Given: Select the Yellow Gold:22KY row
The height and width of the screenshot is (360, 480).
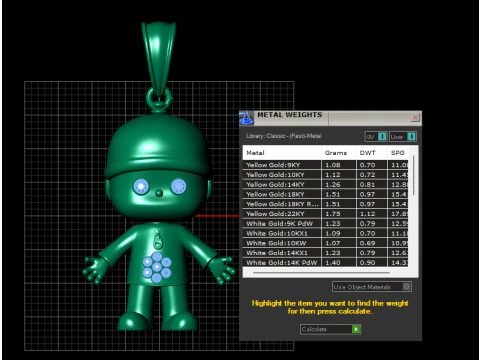Looking at the screenshot, I should point(325,214).
